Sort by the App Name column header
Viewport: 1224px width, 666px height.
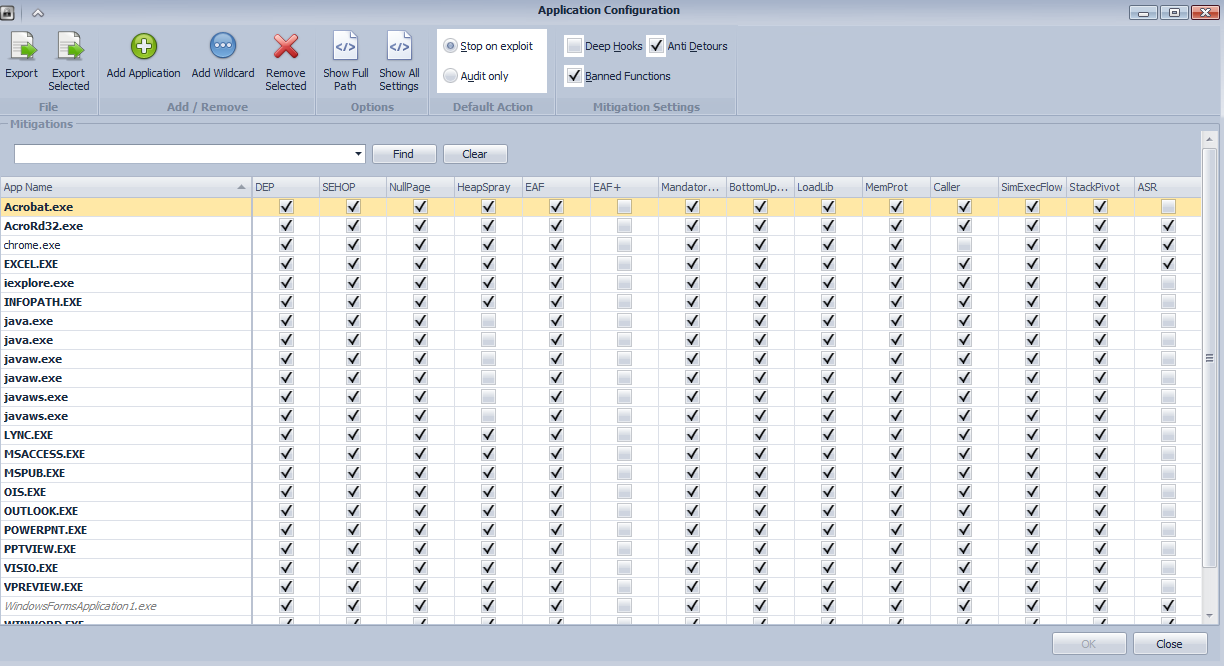pyautogui.click(x=126, y=187)
